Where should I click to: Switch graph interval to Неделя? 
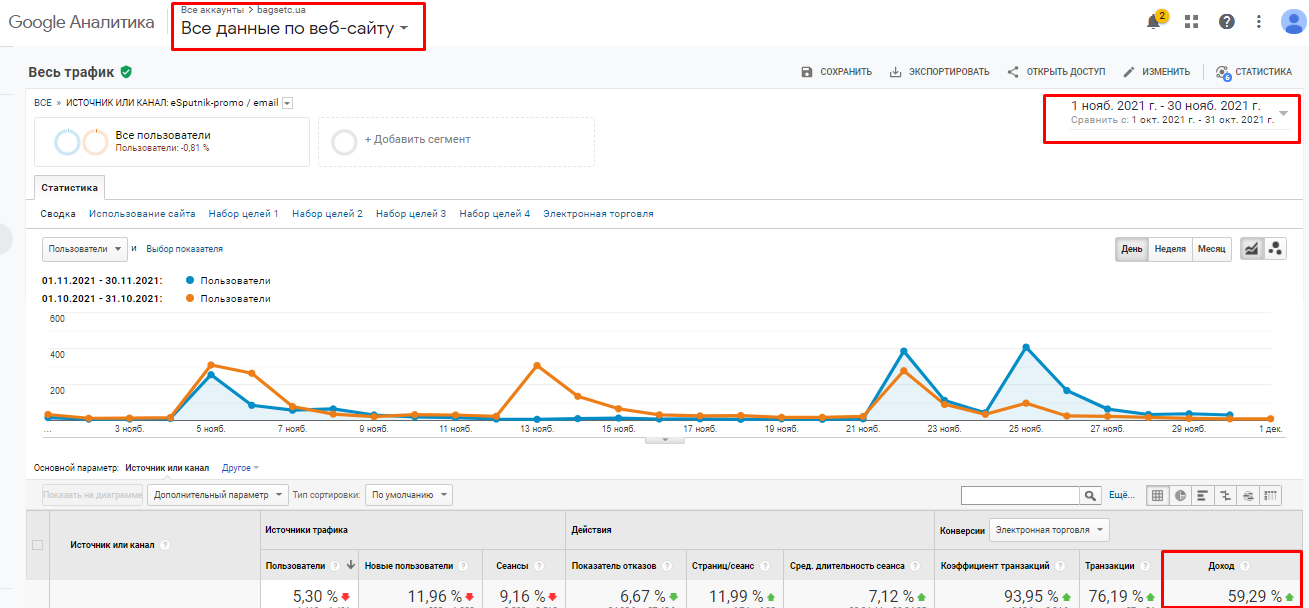tap(1170, 249)
